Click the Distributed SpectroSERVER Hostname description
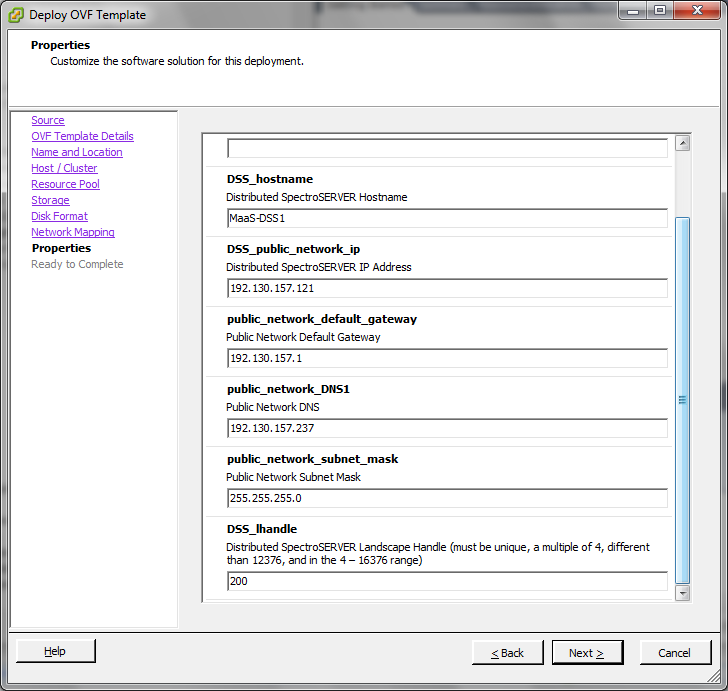 tap(317, 197)
